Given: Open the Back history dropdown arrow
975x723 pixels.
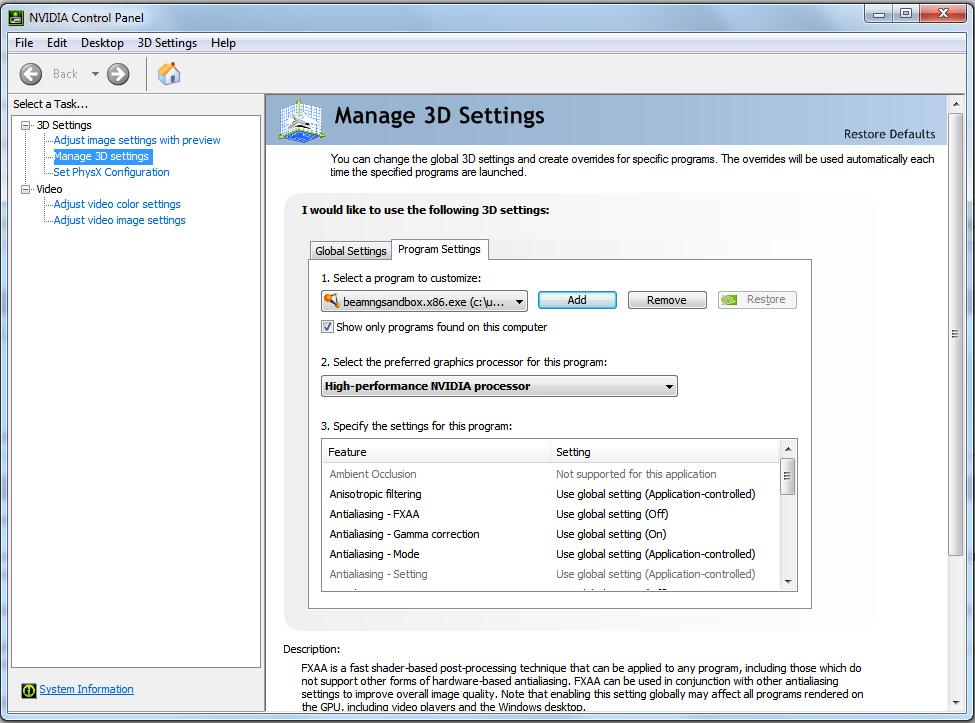Looking at the screenshot, I should point(95,74).
